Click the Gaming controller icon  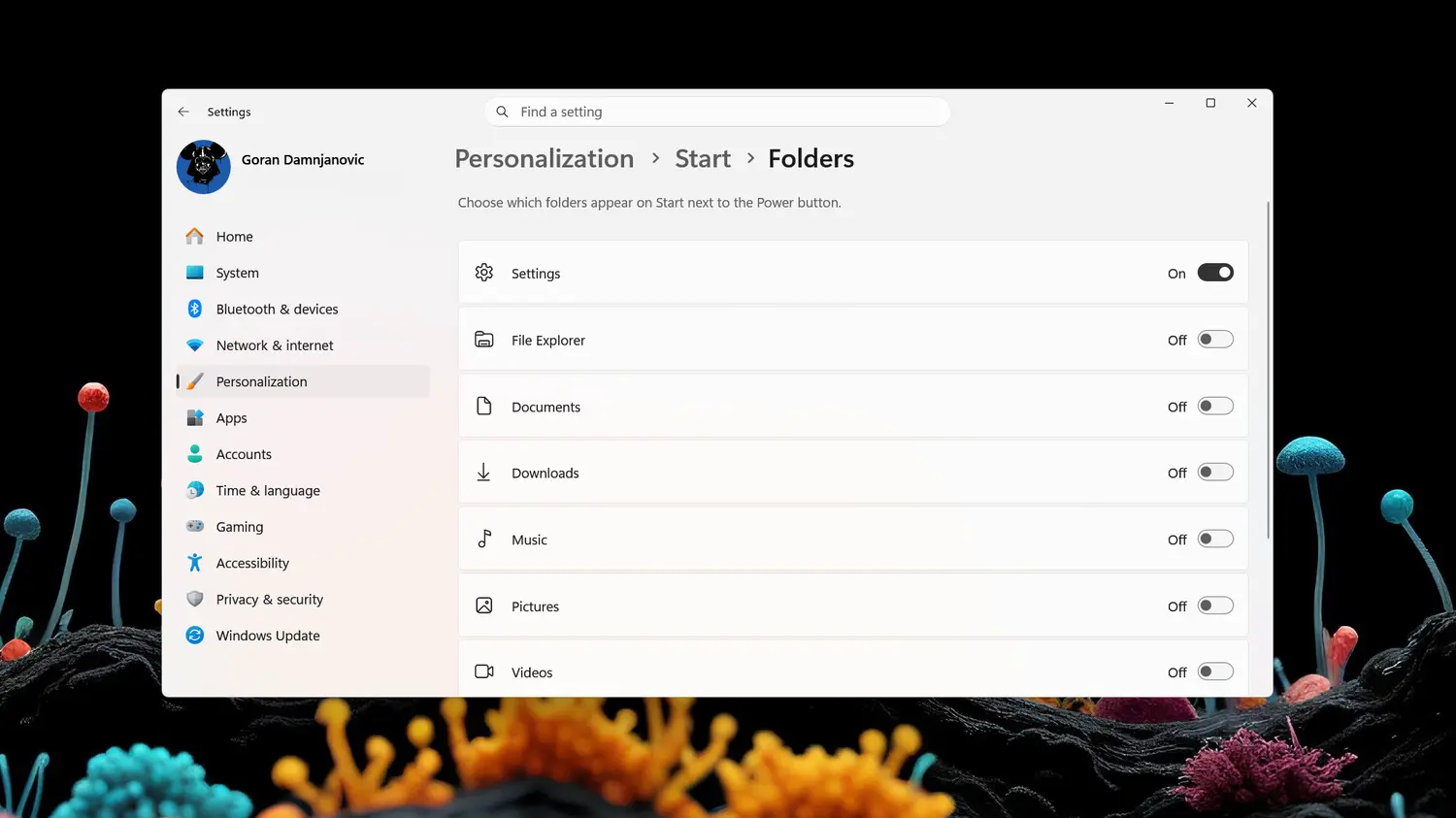(x=195, y=526)
